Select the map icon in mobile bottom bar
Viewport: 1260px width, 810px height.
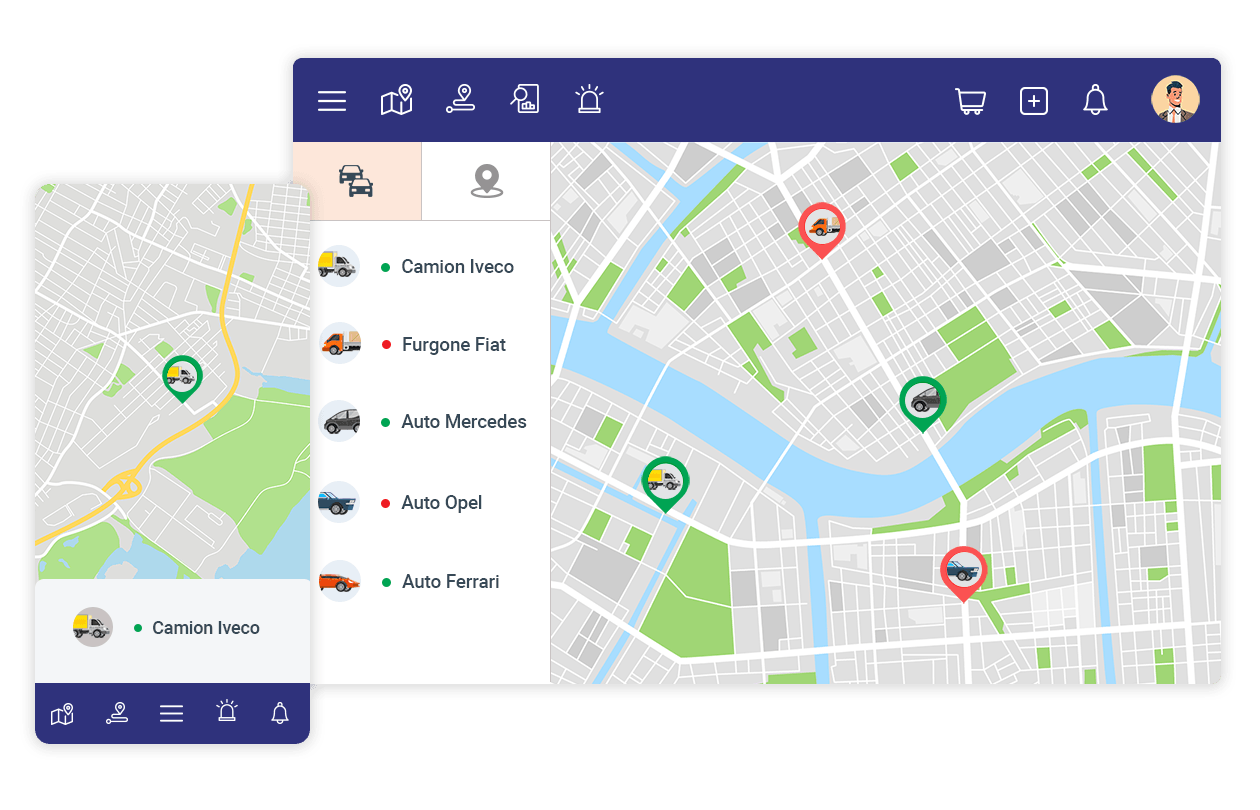62,713
